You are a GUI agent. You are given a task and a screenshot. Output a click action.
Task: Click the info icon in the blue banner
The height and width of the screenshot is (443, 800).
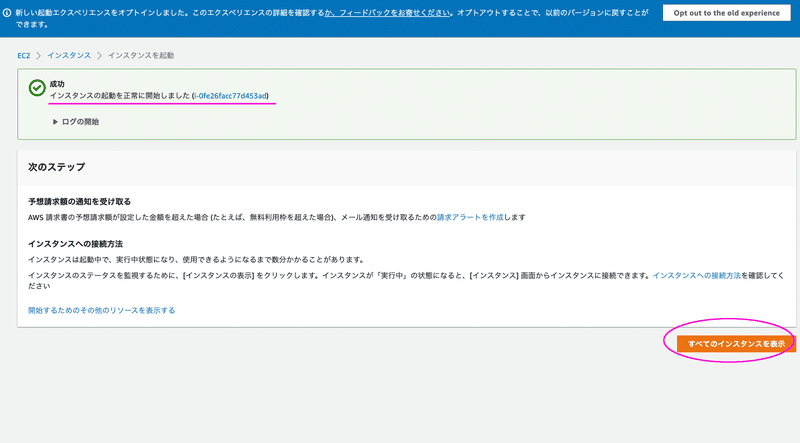pos(7,13)
